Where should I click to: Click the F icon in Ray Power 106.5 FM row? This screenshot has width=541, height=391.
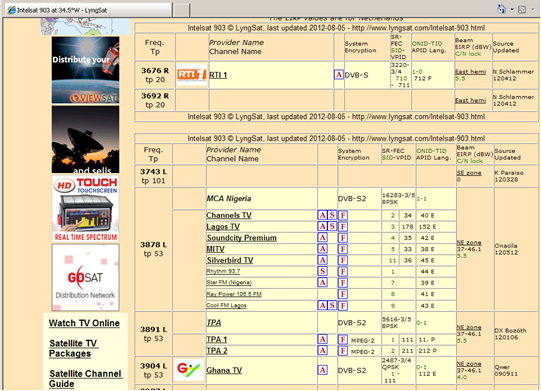(343, 294)
